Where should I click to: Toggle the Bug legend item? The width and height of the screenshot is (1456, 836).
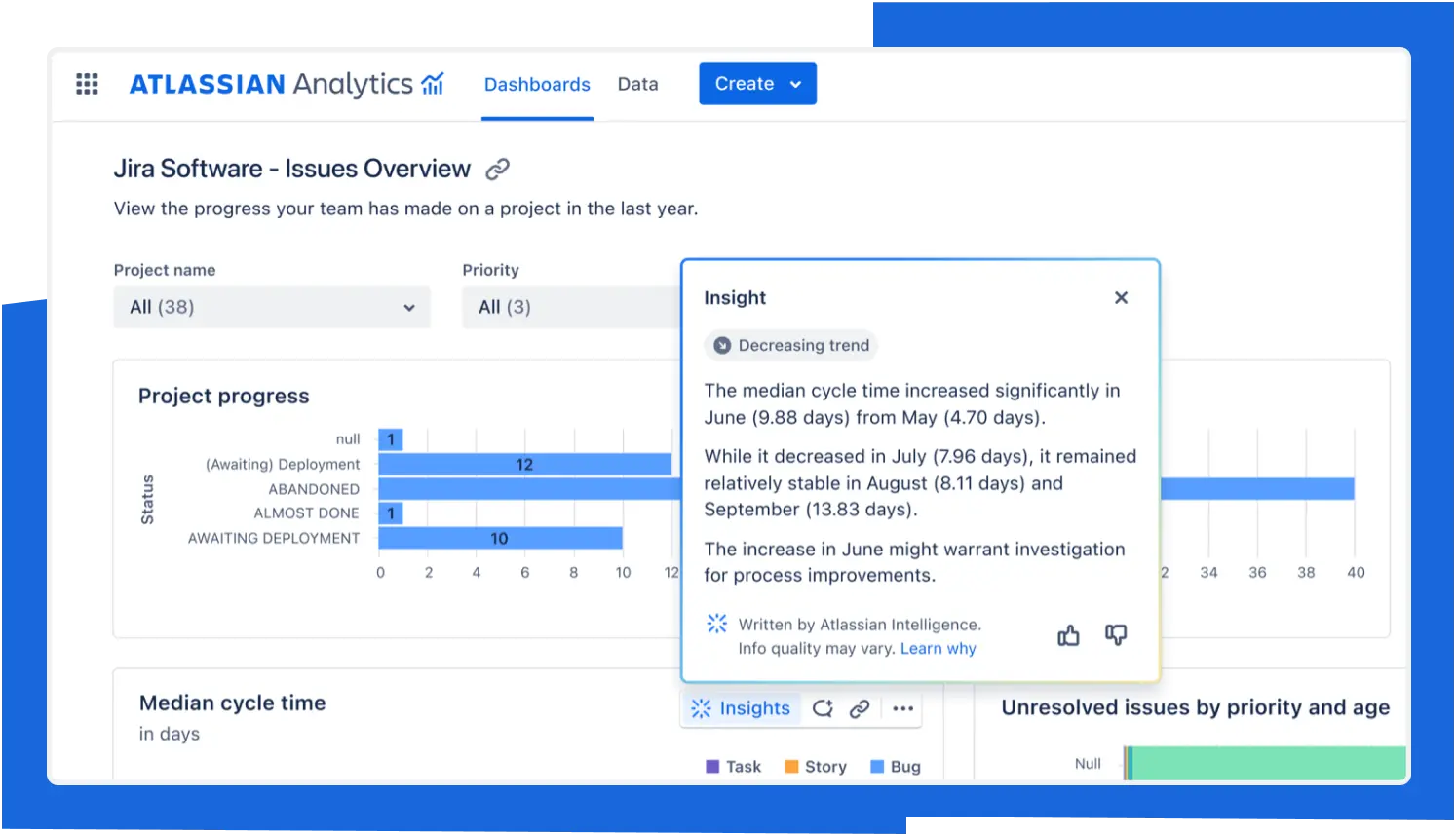895,767
